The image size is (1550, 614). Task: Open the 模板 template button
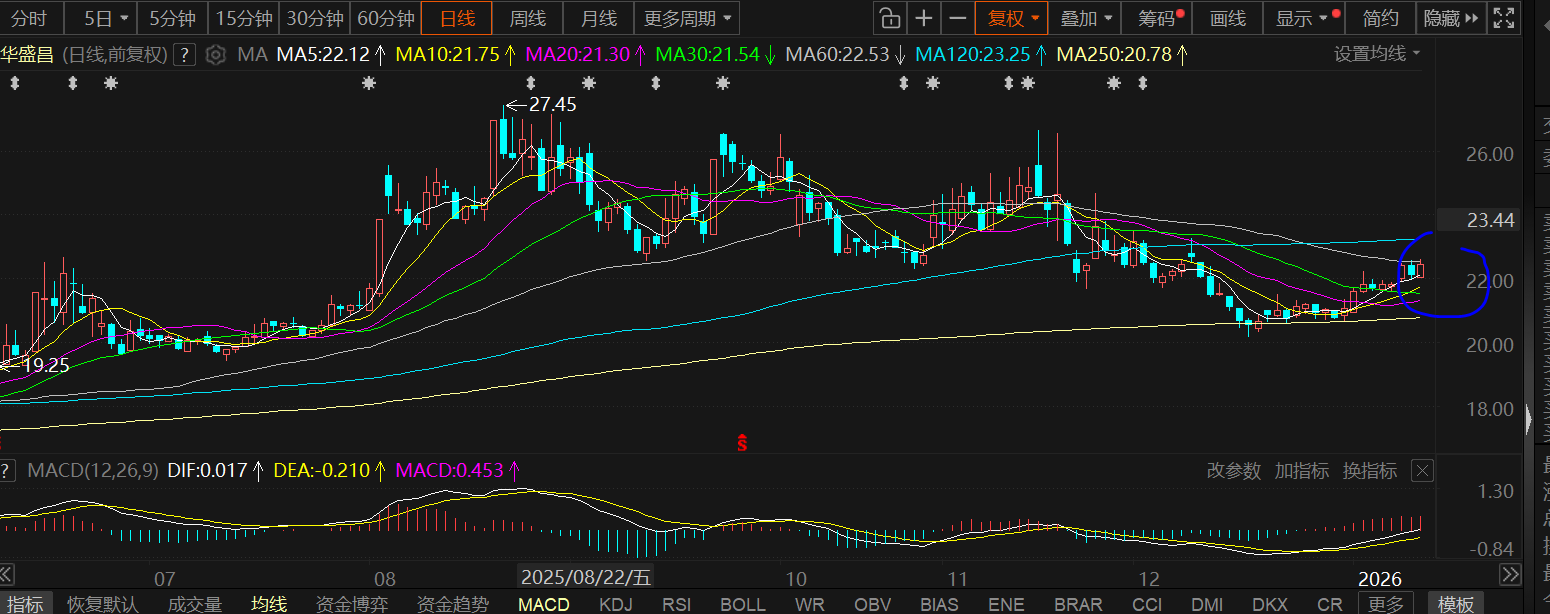pyautogui.click(x=1456, y=604)
